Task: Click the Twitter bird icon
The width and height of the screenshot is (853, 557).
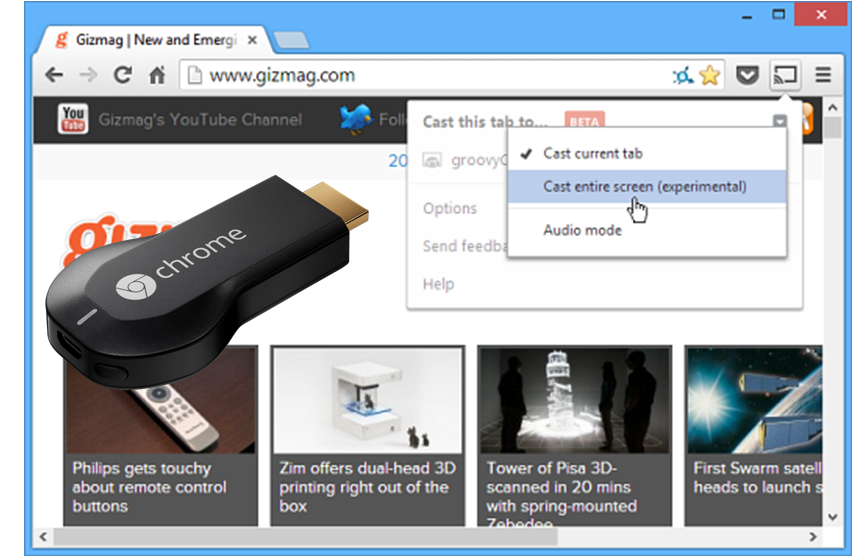Action: point(356,119)
